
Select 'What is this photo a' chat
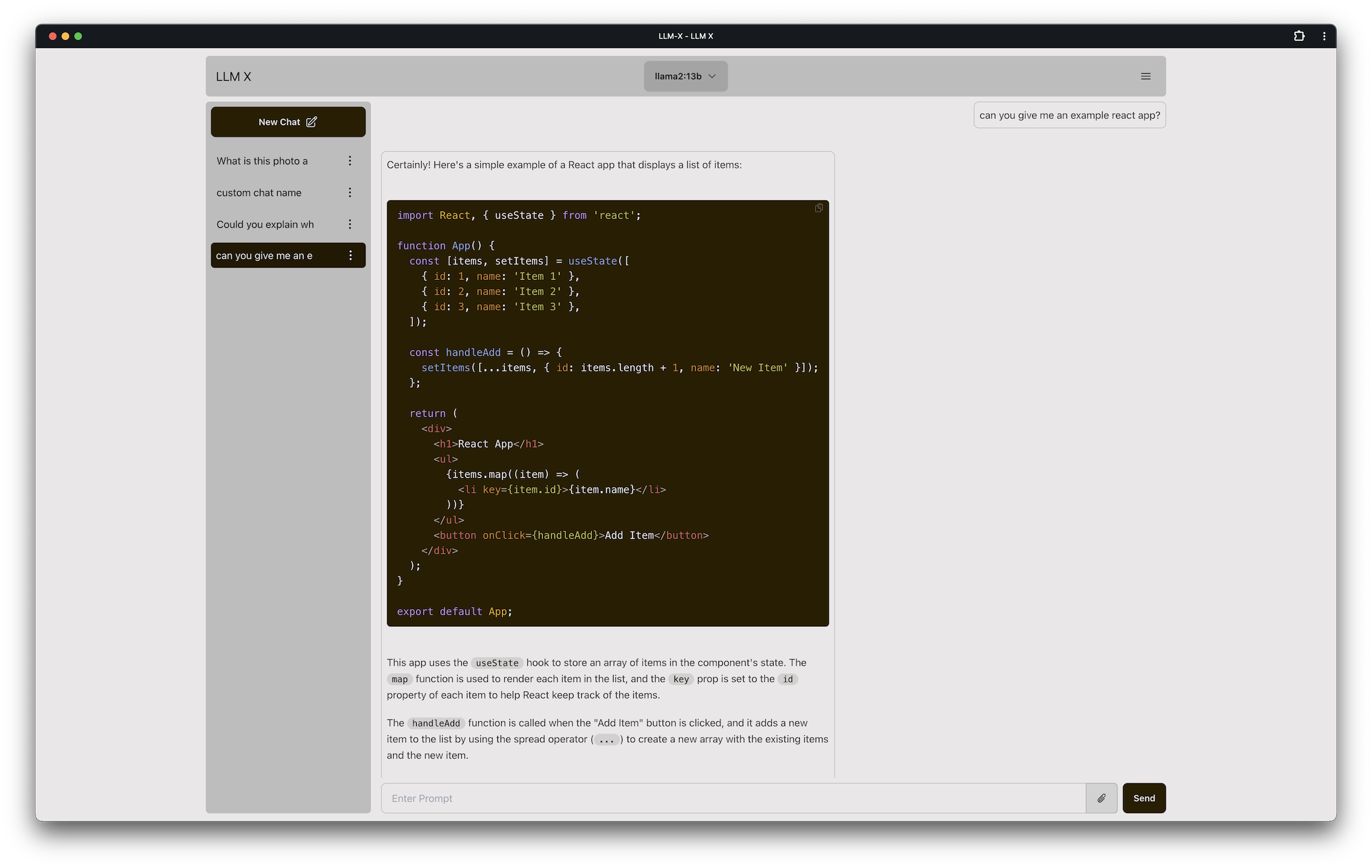(x=262, y=161)
